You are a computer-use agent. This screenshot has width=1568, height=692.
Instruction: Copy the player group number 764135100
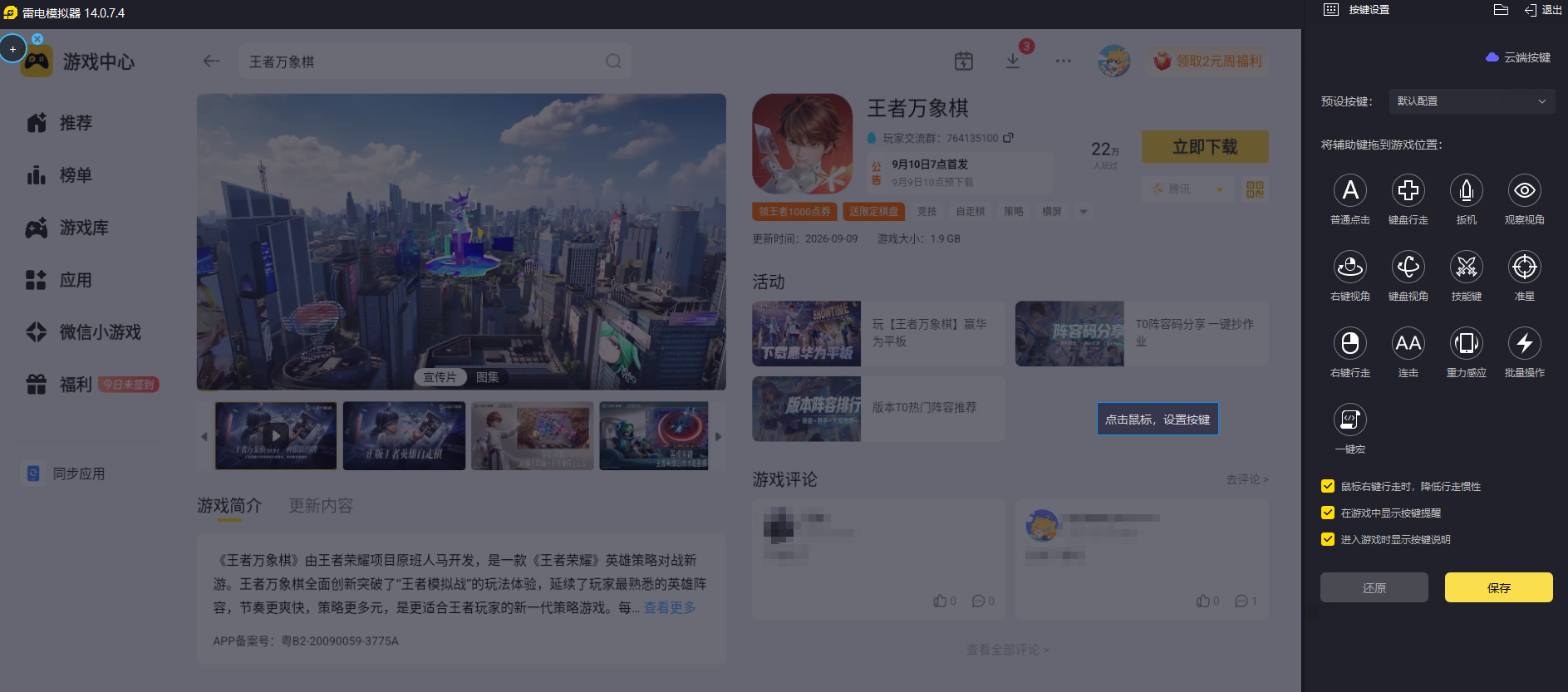pyautogui.click(x=1008, y=138)
